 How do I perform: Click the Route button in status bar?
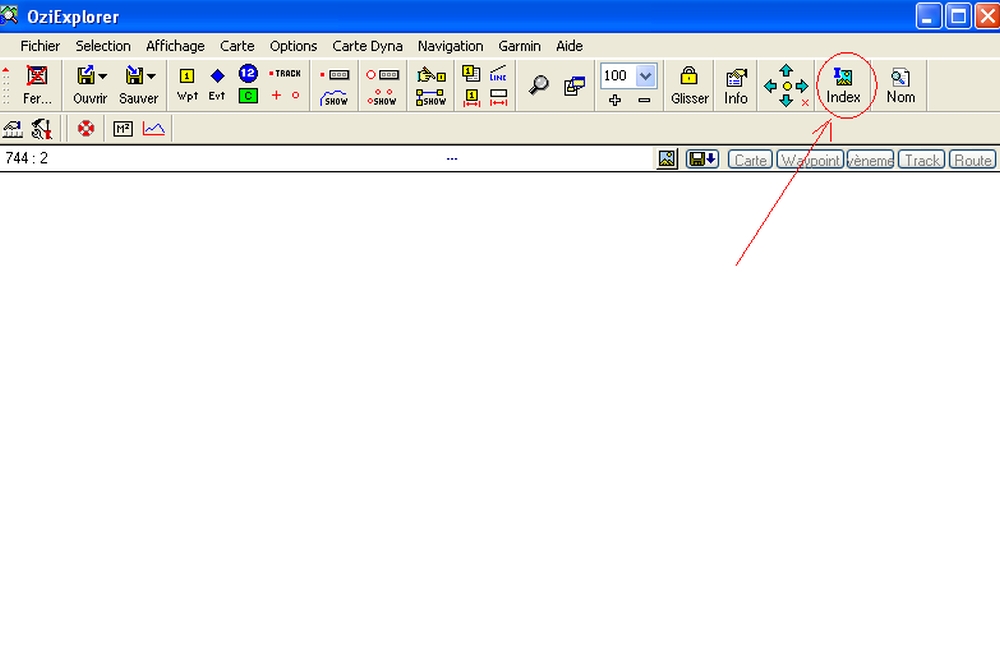tap(972, 160)
